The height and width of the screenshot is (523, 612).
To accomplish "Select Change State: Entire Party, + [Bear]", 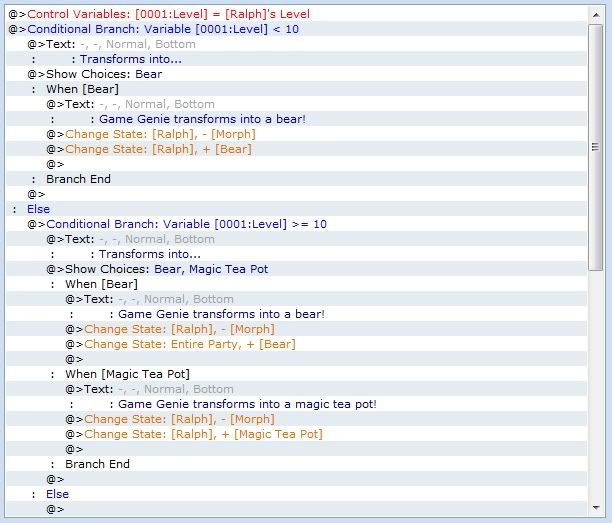I will [297, 344].
